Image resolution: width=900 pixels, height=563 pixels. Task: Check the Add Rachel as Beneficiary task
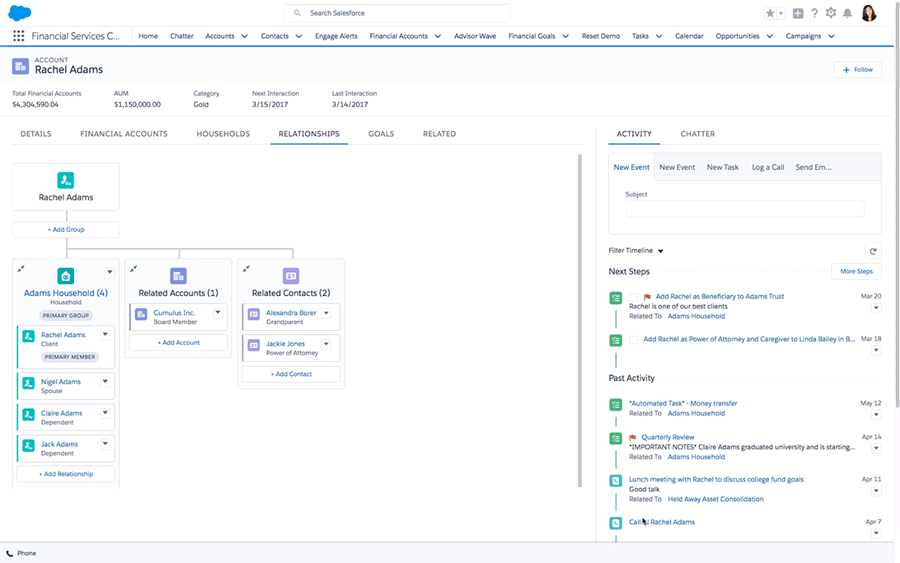click(x=633, y=297)
